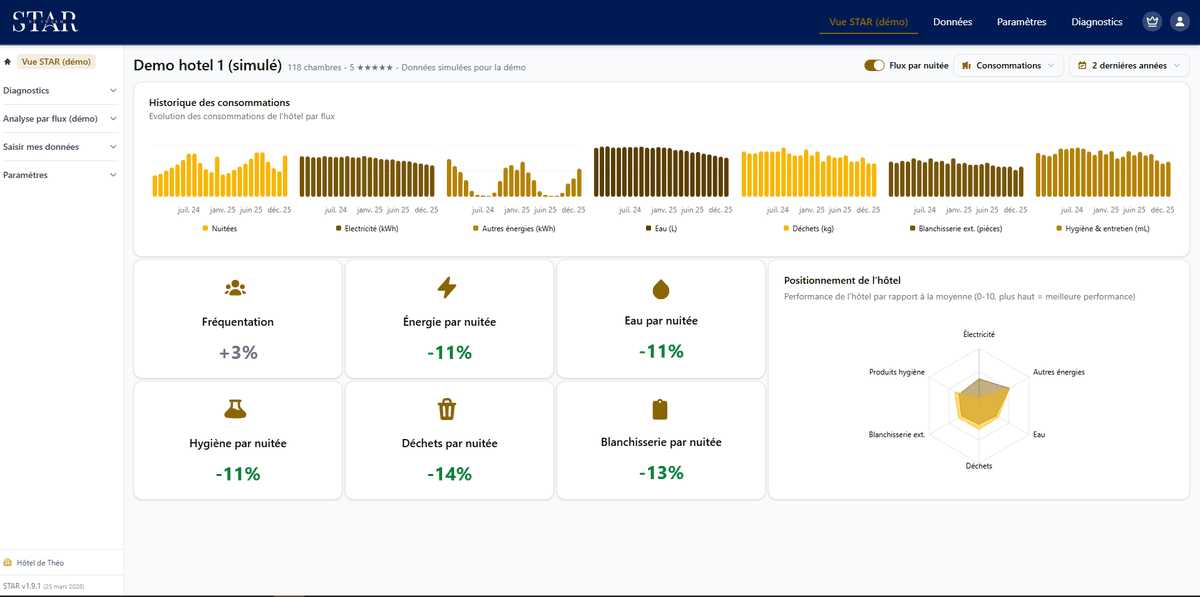The width and height of the screenshot is (1200, 597).
Task: Expand the Diagnostics sidebar section
Action: pyautogui.click(x=61, y=91)
